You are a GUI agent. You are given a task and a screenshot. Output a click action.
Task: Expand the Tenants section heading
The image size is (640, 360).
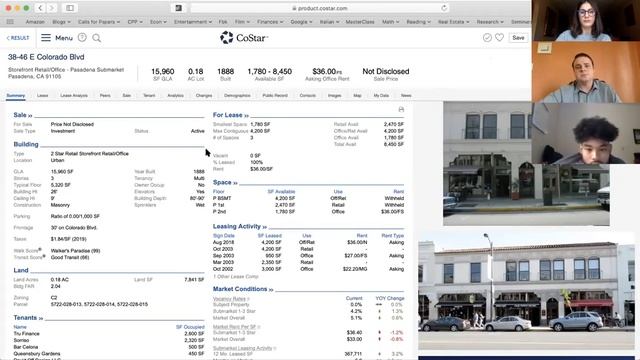click(28, 317)
